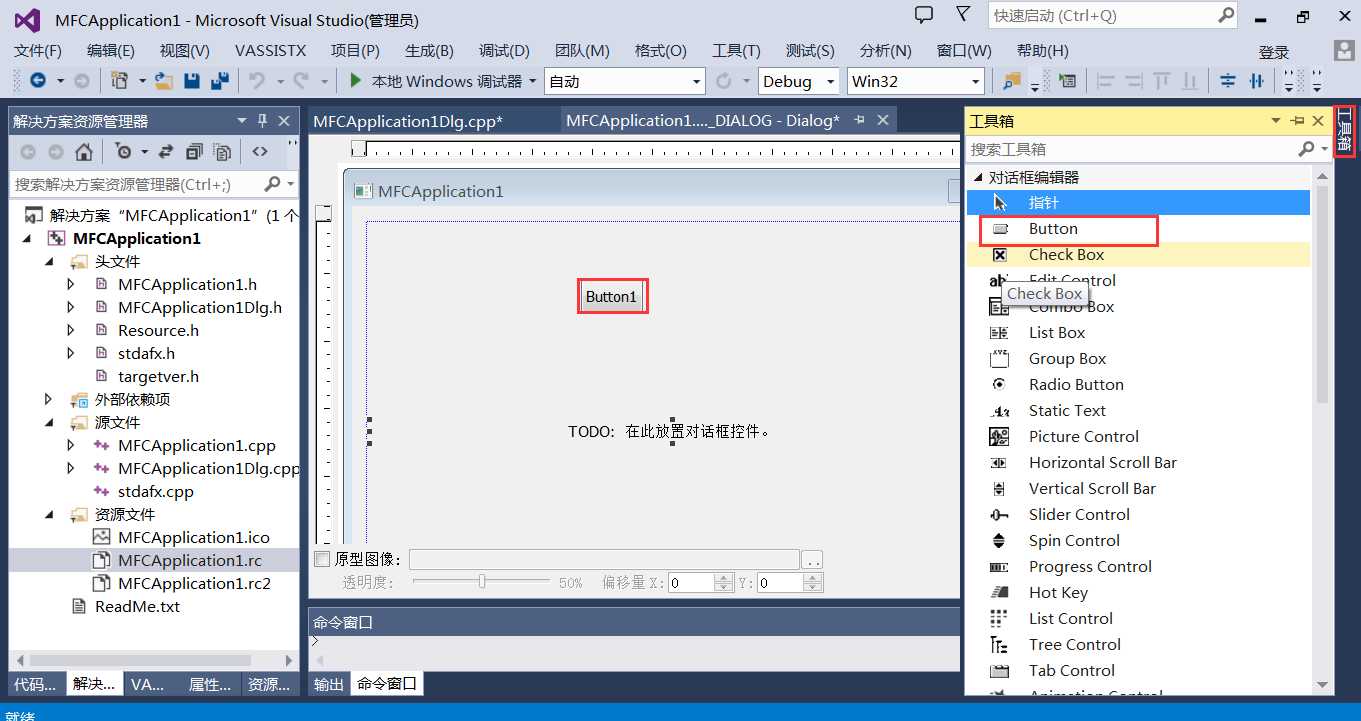Click the Button1 control on the dialog
This screenshot has width=1361, height=721.
[x=611, y=297]
